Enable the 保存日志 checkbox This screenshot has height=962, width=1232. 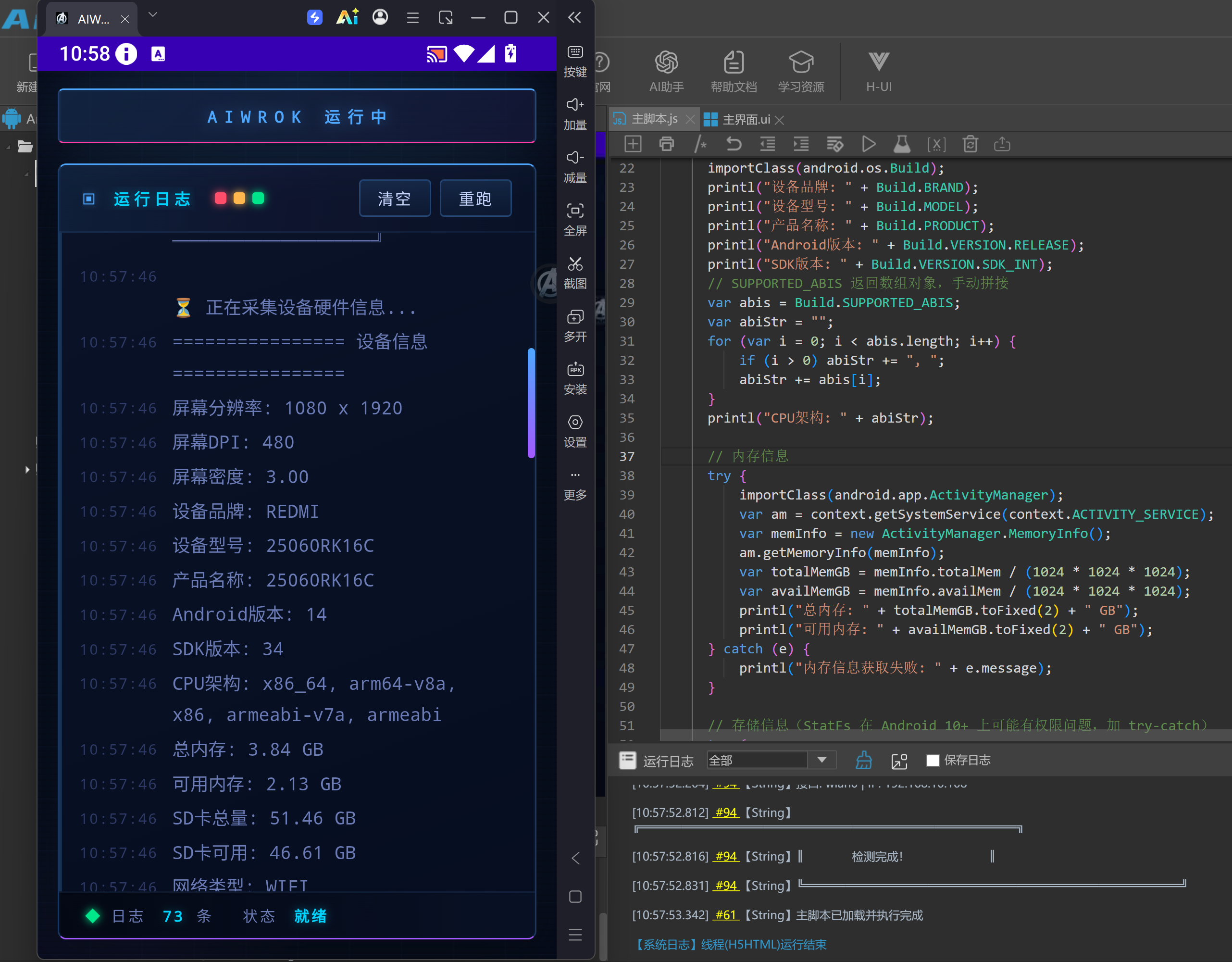pos(933,761)
